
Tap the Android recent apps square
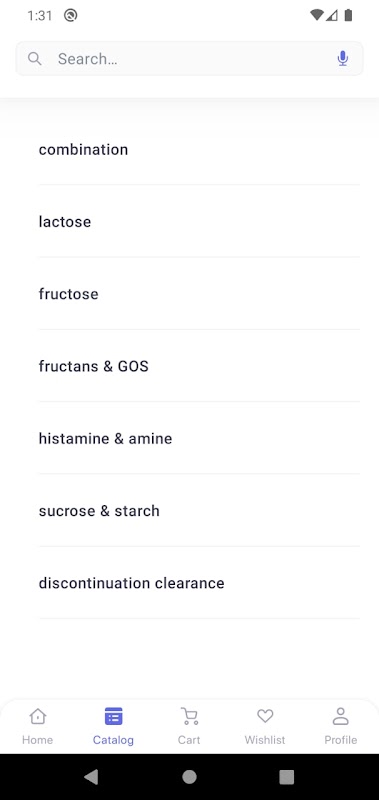(287, 777)
